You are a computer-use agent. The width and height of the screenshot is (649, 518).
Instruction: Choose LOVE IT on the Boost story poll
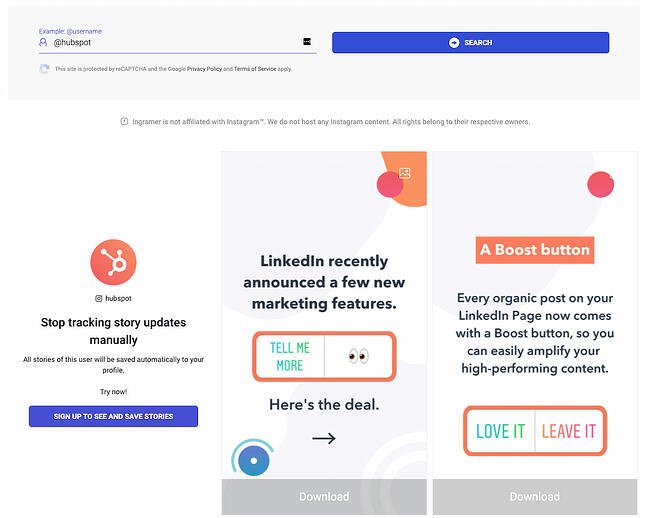click(x=500, y=431)
